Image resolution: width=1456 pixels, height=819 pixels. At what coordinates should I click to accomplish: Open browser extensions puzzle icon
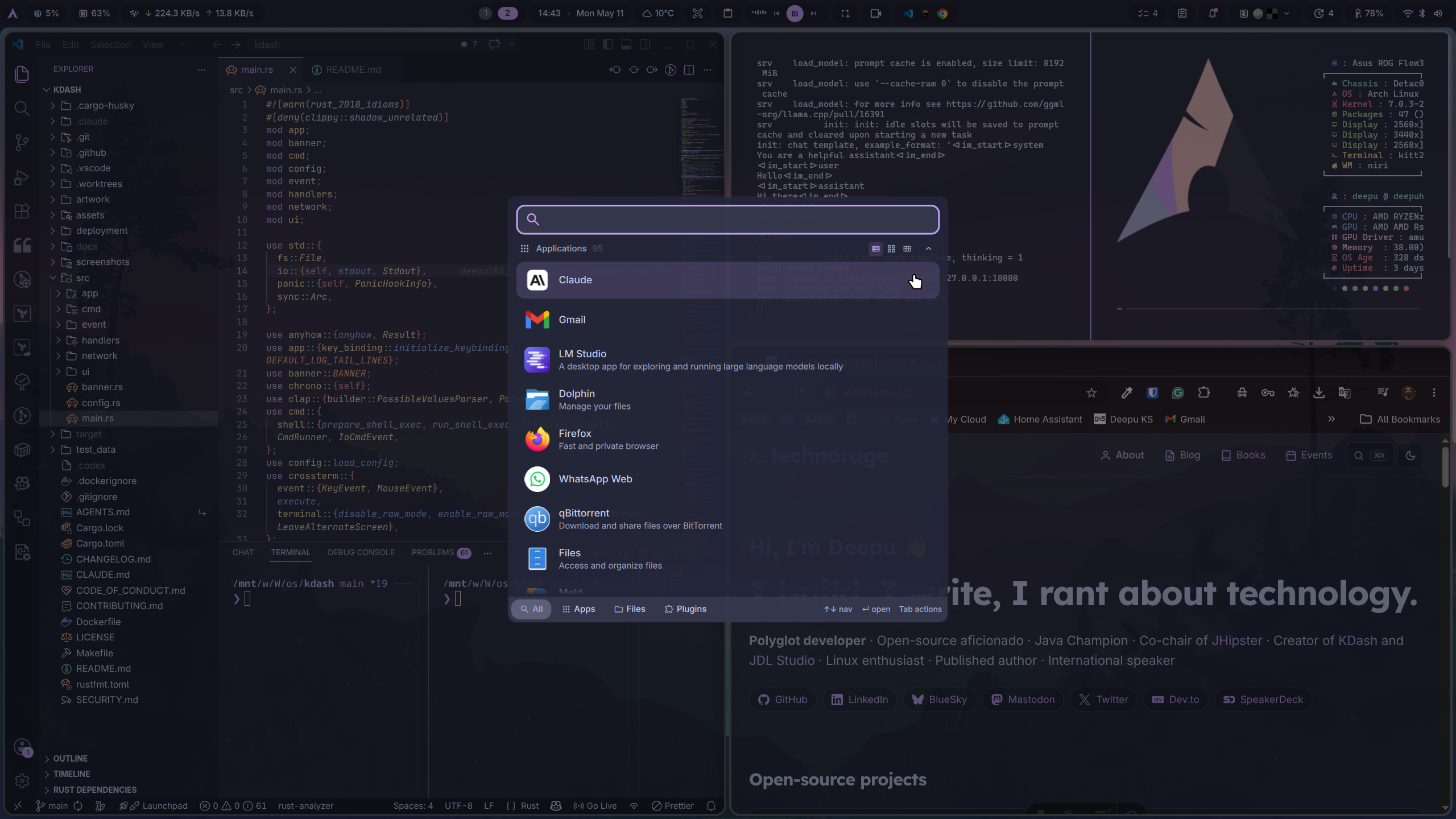(1204, 393)
